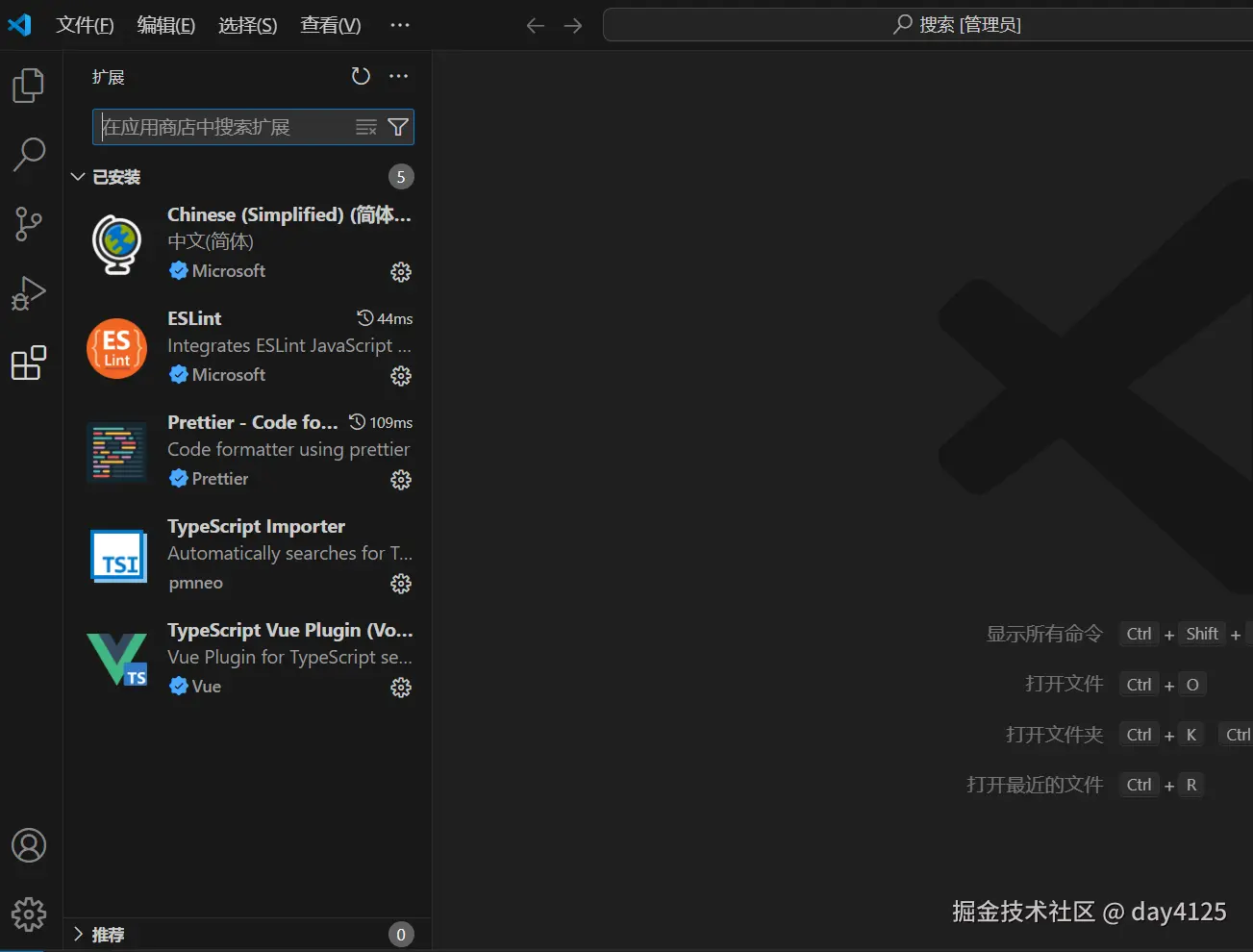Click the Vue publisher name
This screenshot has height=952, width=1253.
207,687
